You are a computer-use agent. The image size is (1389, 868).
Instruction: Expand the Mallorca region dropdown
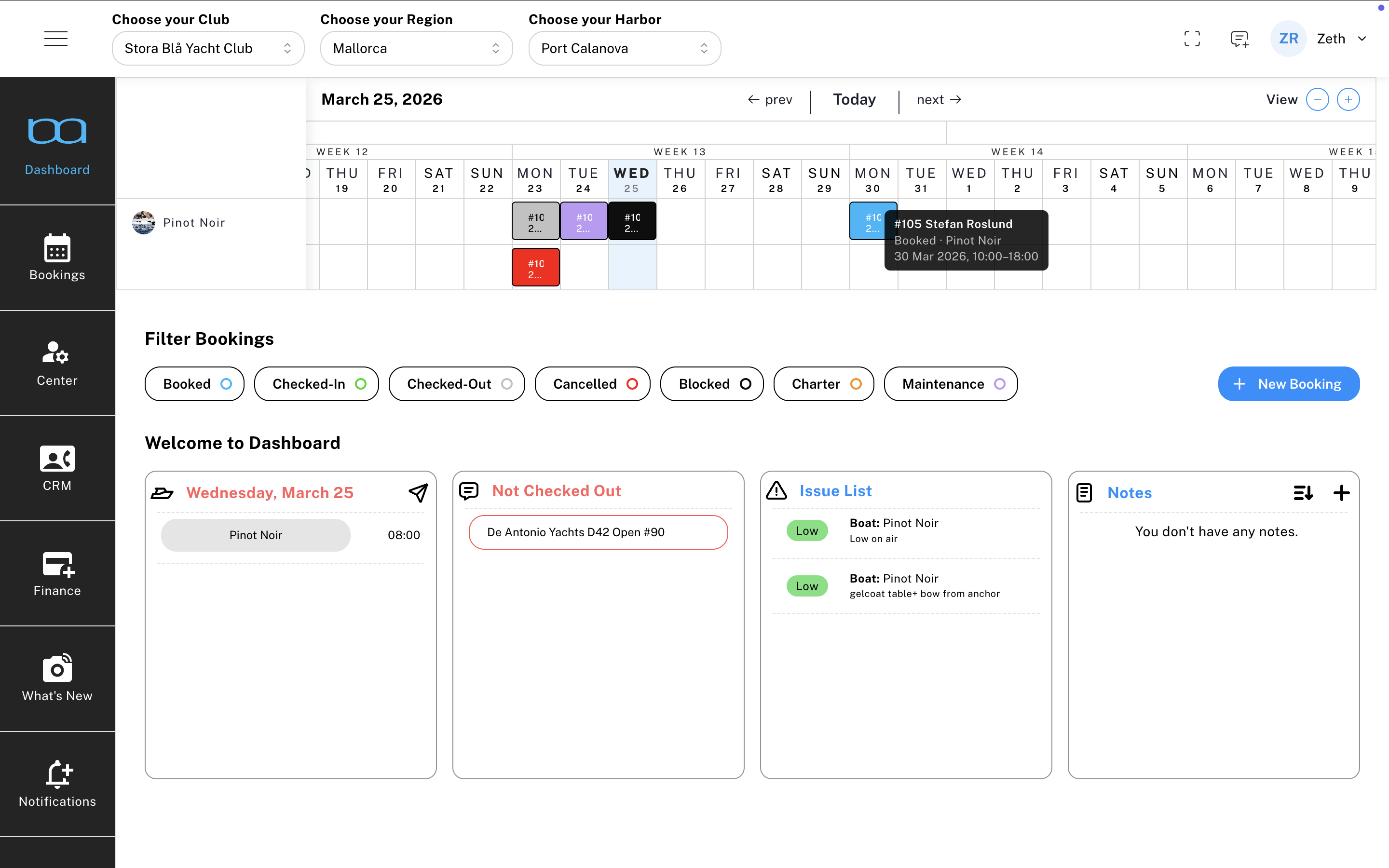click(416, 48)
